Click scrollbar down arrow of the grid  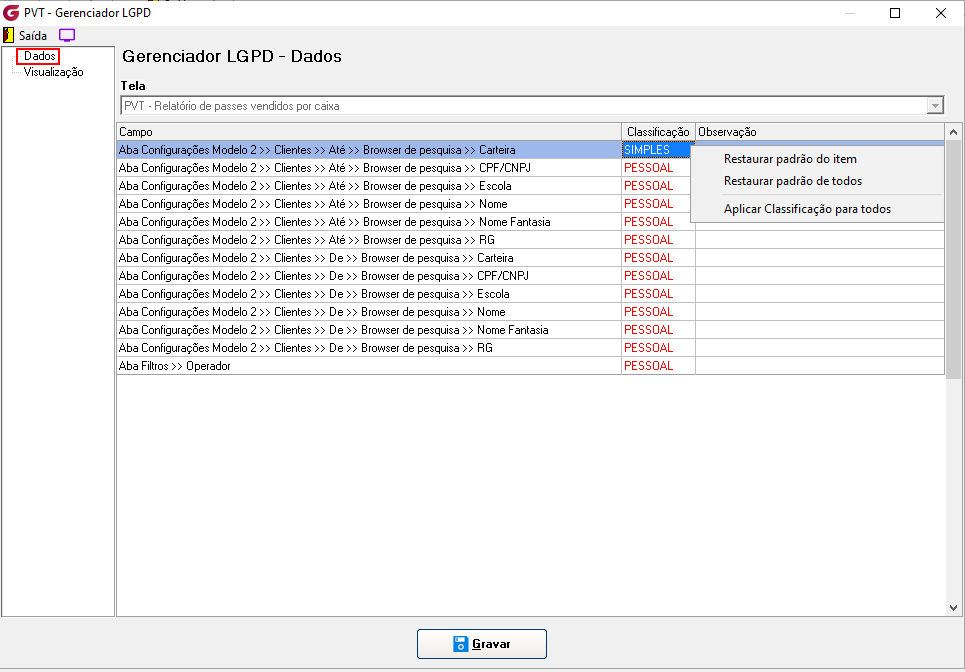[x=953, y=608]
